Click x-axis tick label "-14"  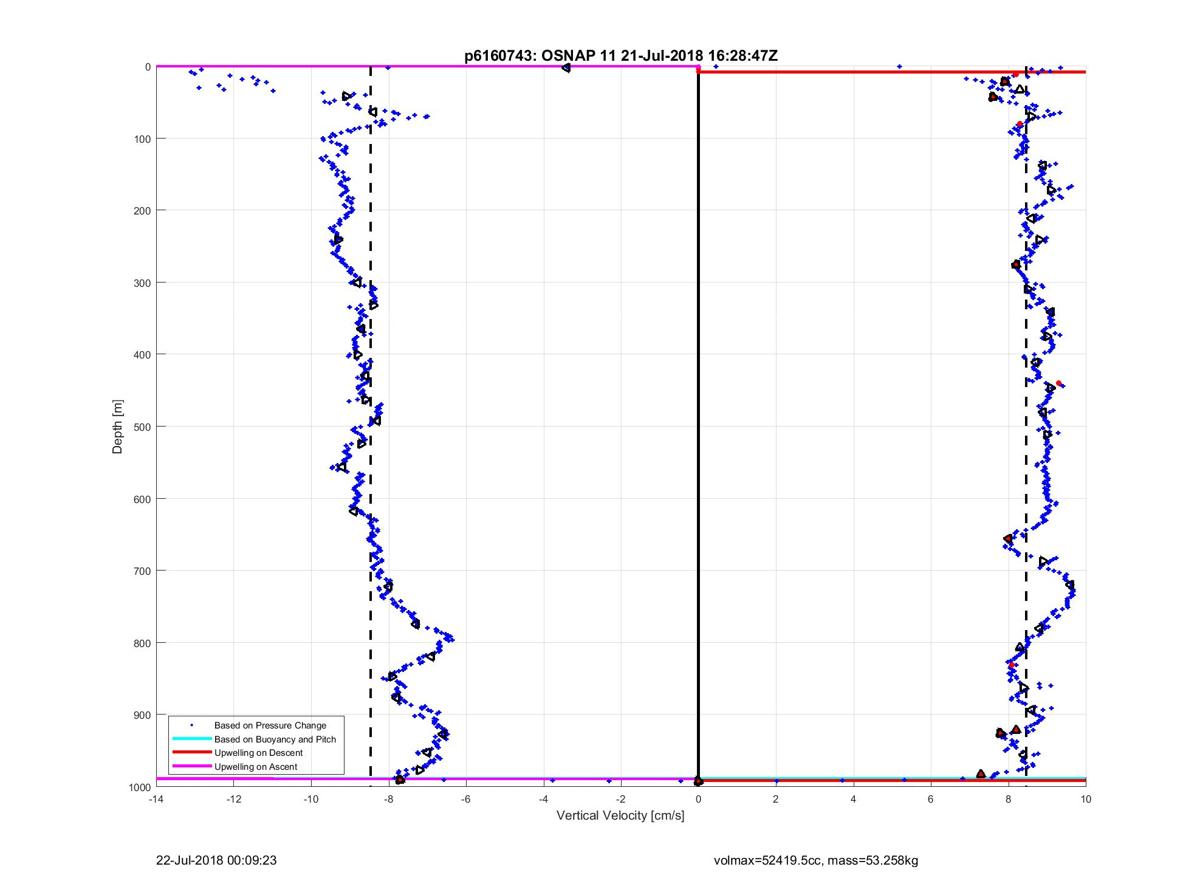click(x=155, y=799)
